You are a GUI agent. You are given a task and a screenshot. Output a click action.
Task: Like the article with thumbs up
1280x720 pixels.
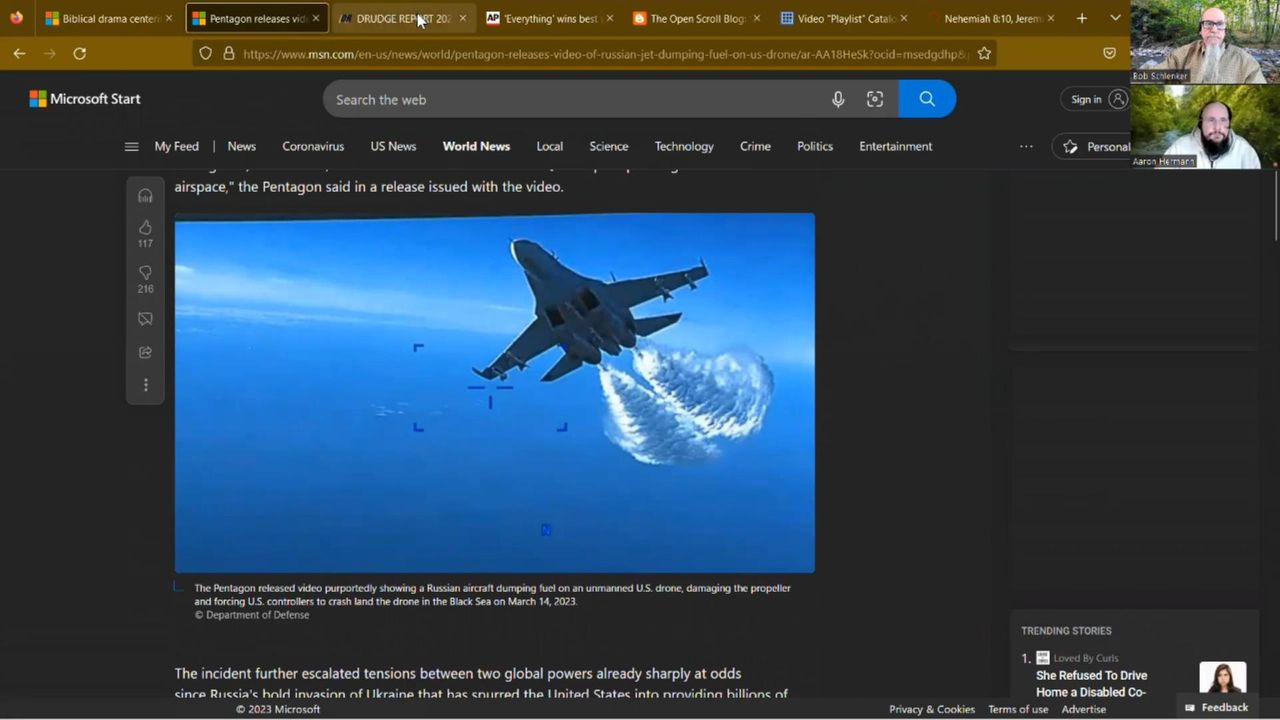[145, 228]
